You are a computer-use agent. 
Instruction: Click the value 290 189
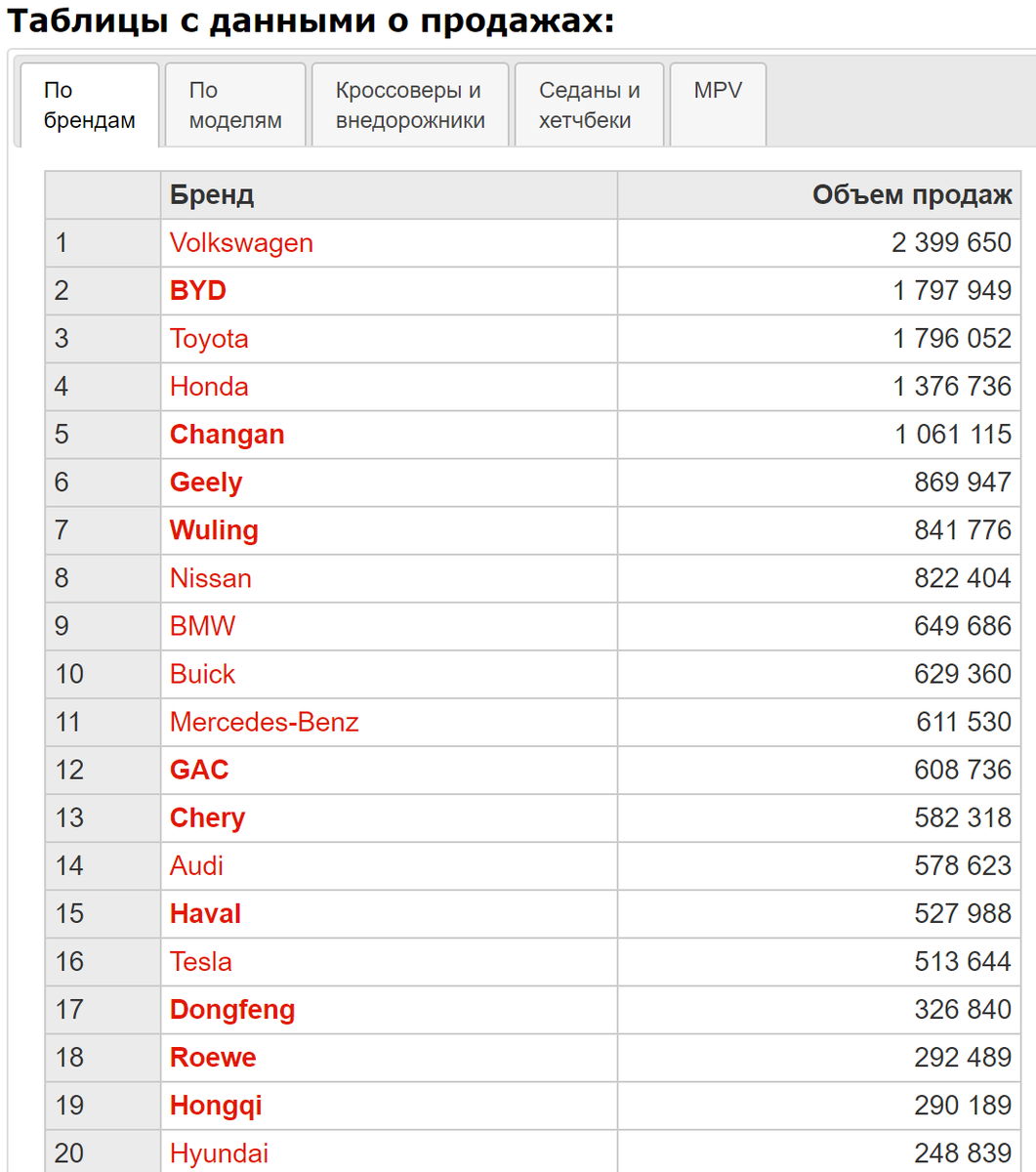(x=963, y=1105)
